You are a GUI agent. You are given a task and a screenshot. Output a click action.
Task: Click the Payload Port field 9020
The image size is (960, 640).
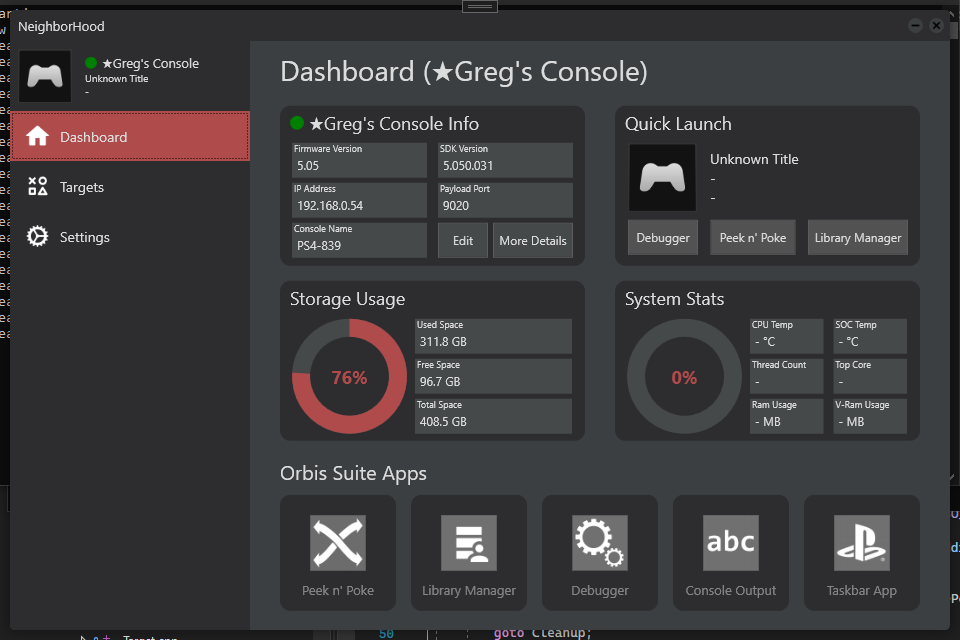tap(505, 200)
